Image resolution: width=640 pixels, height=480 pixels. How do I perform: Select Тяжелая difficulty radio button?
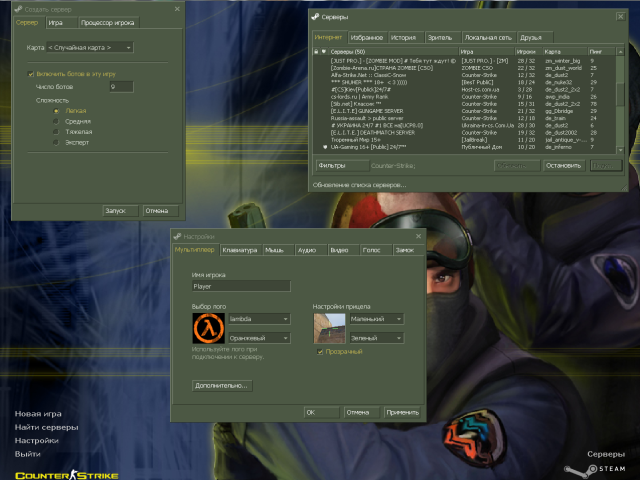[x=56, y=132]
